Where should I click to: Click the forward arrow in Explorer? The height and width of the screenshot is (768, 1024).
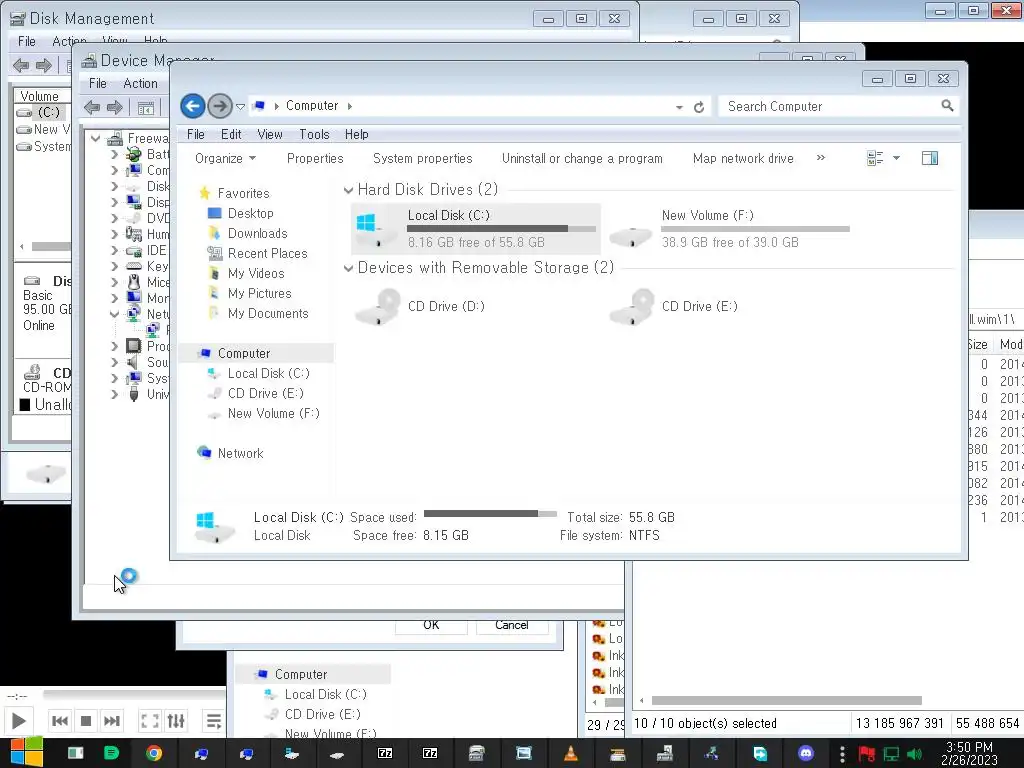220,106
